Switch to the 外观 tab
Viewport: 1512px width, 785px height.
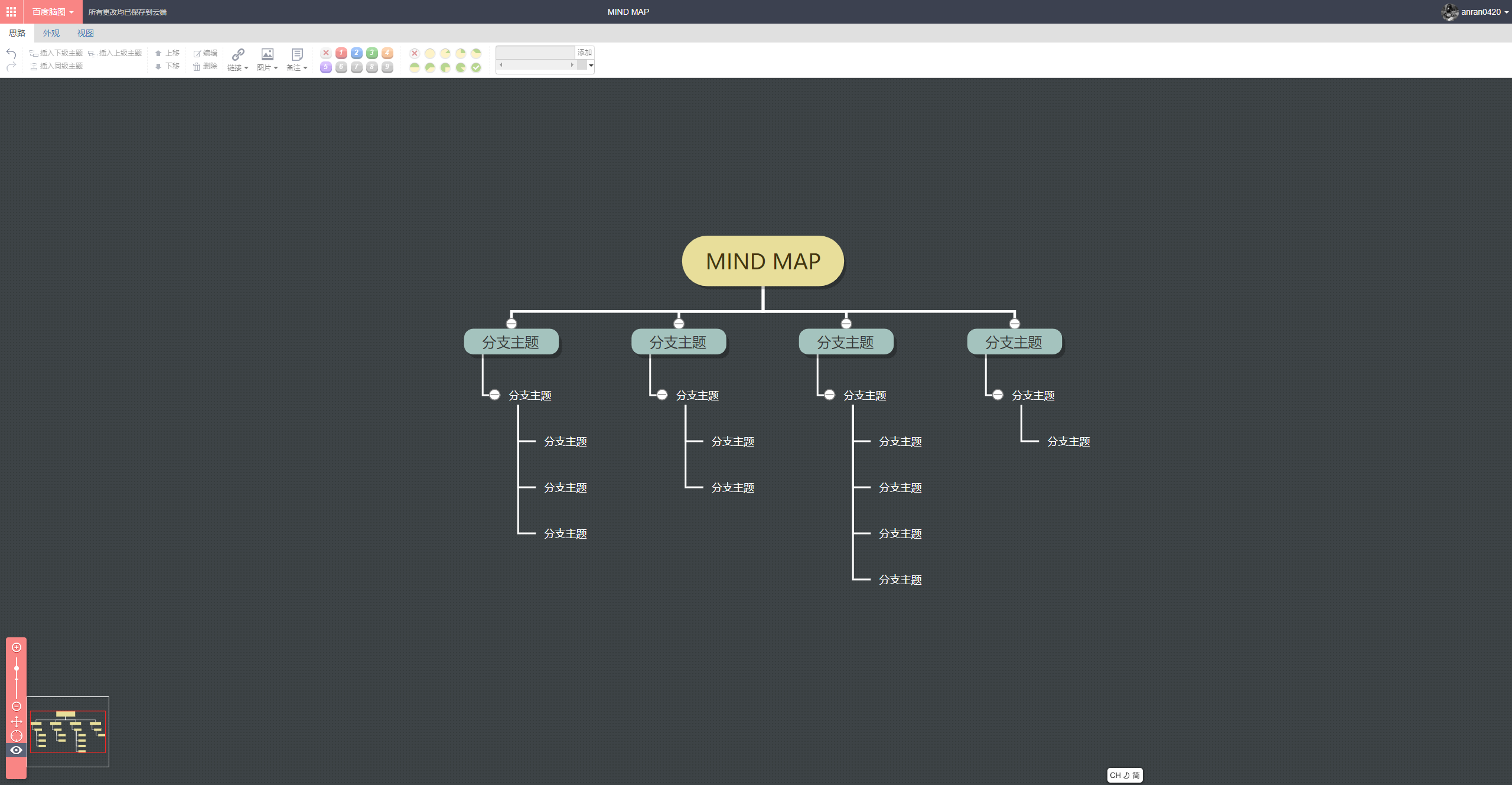coord(51,33)
